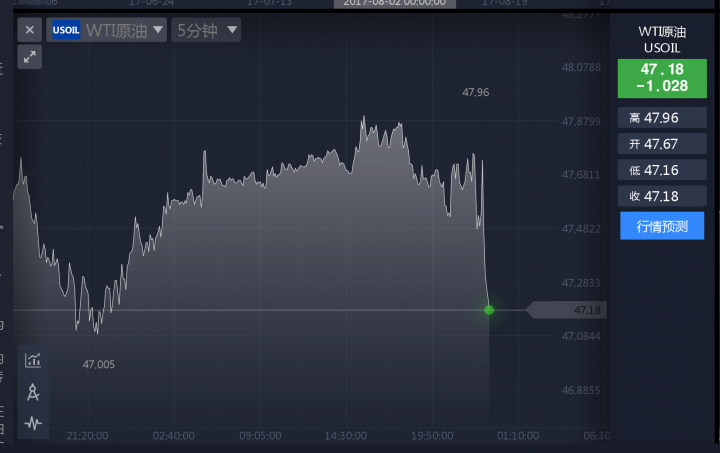
Task: Open the indicators waveform icon
Action: (x=33, y=423)
